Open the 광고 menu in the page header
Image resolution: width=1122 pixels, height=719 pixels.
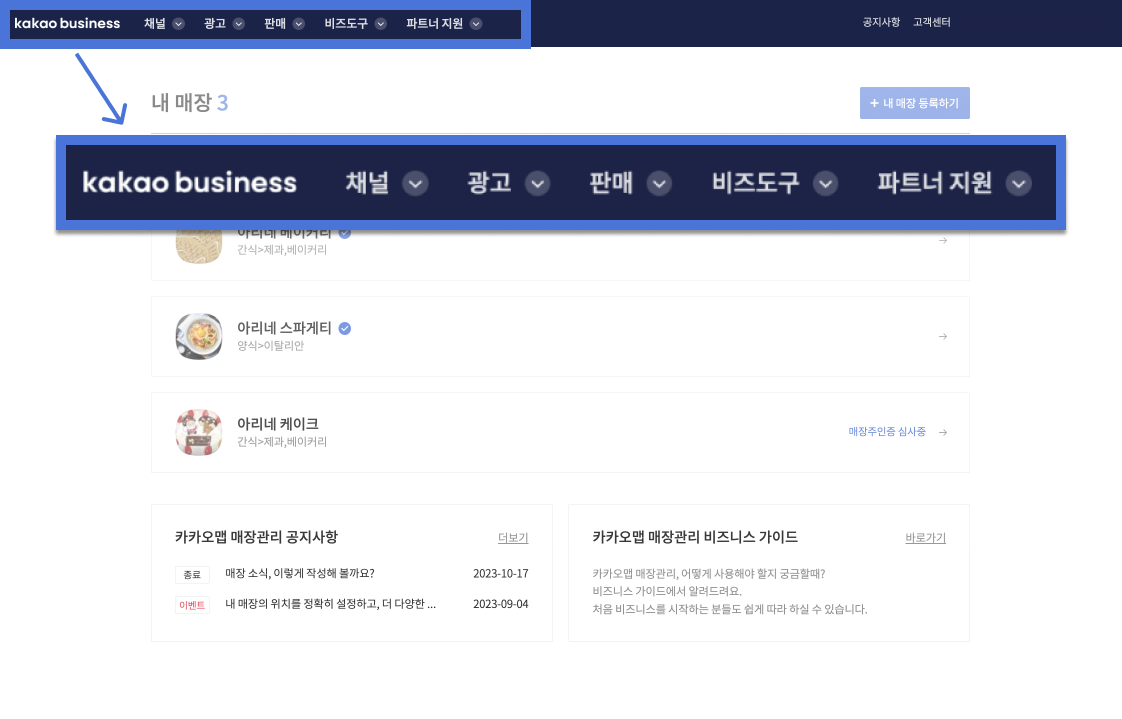(x=215, y=24)
